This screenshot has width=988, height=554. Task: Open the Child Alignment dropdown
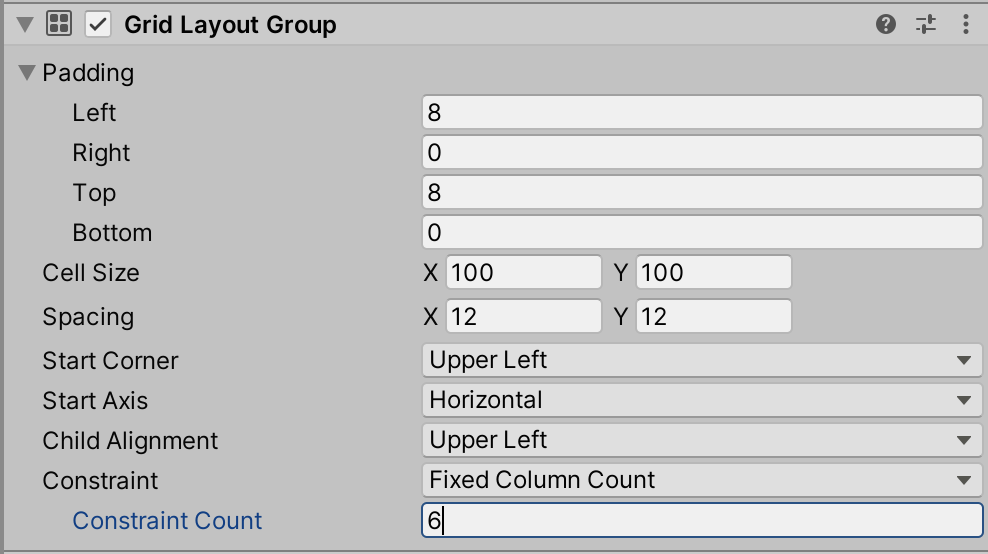[701, 440]
